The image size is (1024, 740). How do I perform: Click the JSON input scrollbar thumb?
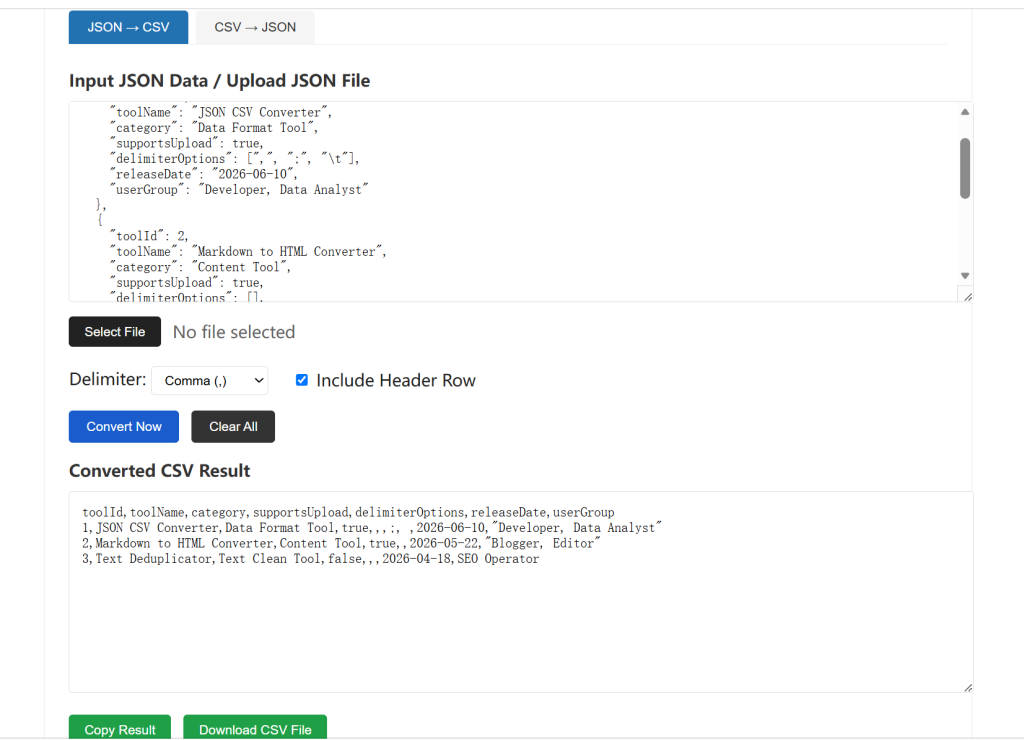point(965,168)
